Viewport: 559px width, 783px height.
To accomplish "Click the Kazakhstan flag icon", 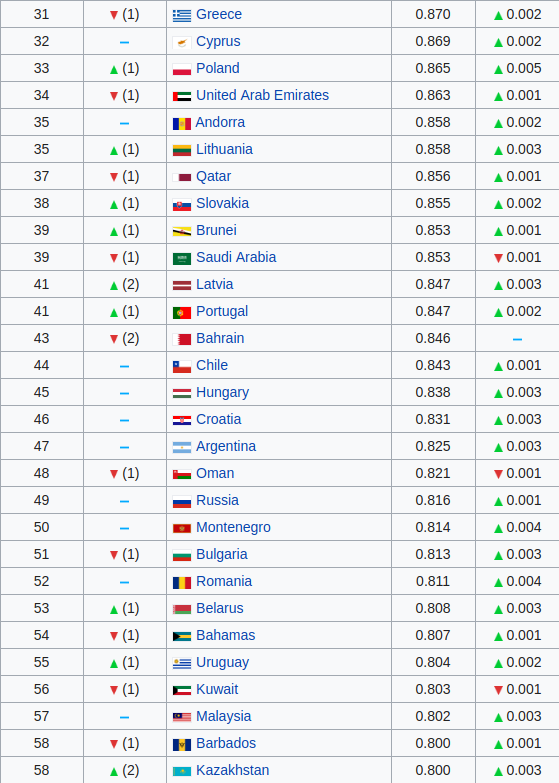I will point(182,772).
